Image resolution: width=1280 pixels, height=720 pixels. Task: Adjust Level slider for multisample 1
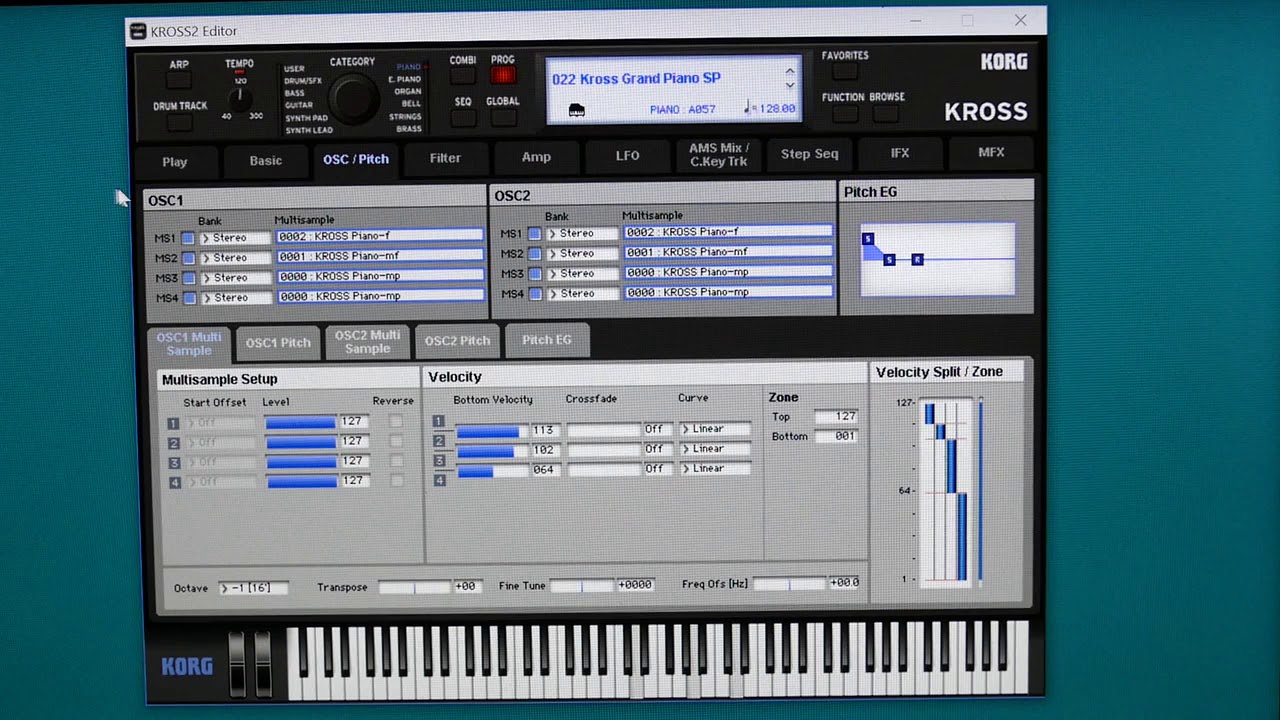(301, 422)
